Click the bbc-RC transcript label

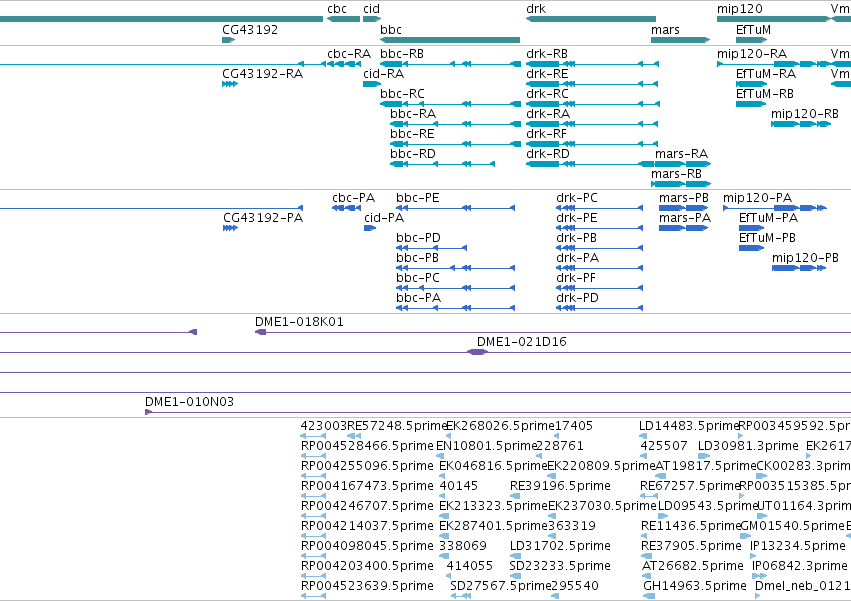pyautogui.click(x=402, y=94)
